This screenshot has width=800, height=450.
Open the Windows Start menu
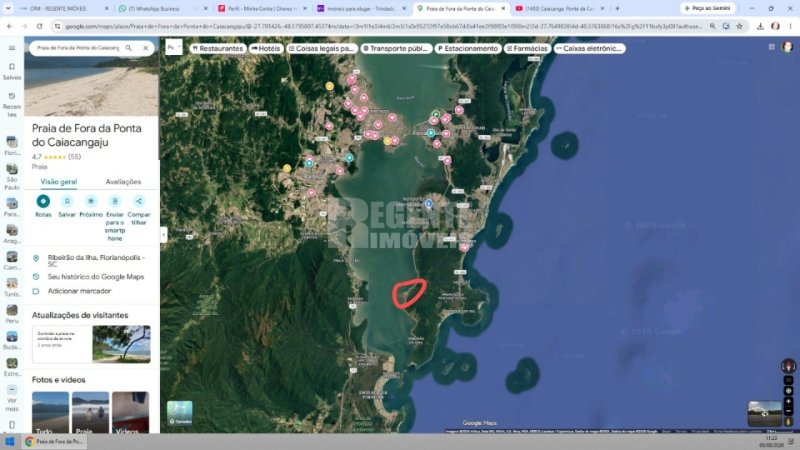click(x=9, y=442)
